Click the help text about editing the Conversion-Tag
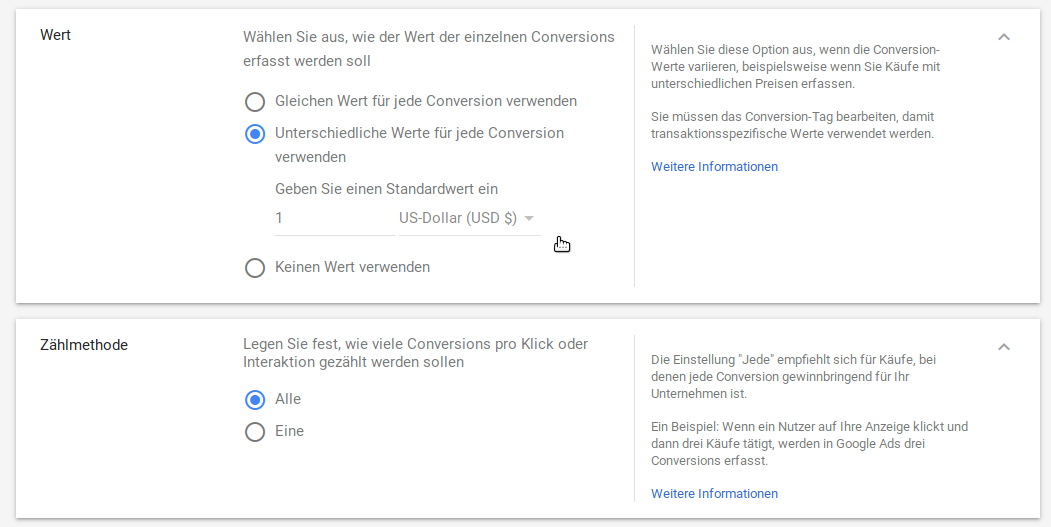Screen dimensions: 1051x527 [x=792, y=125]
